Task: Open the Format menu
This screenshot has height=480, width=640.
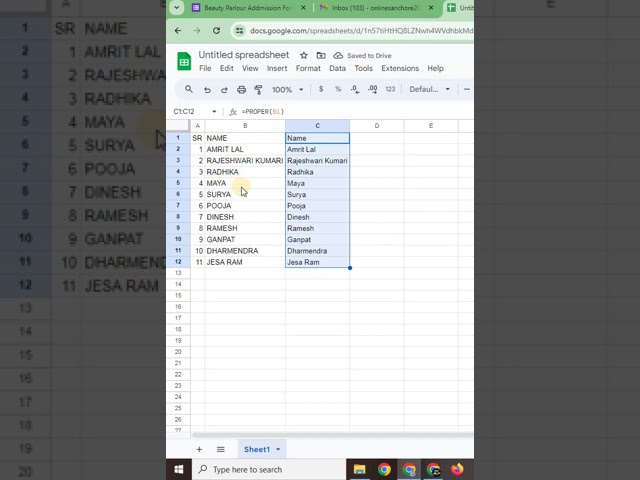Action: tap(308, 68)
